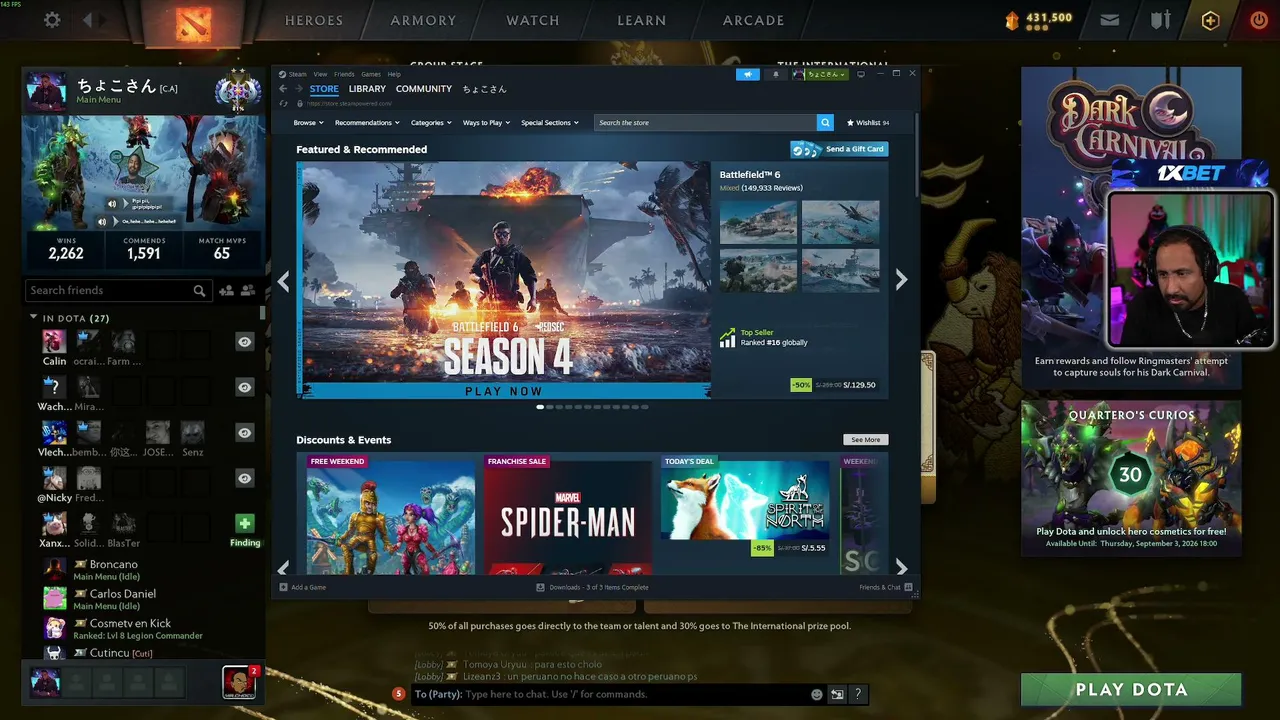Image resolution: width=1280 pixels, height=720 pixels.
Task: Open the Browse dropdown in Steam store
Action: point(308,122)
